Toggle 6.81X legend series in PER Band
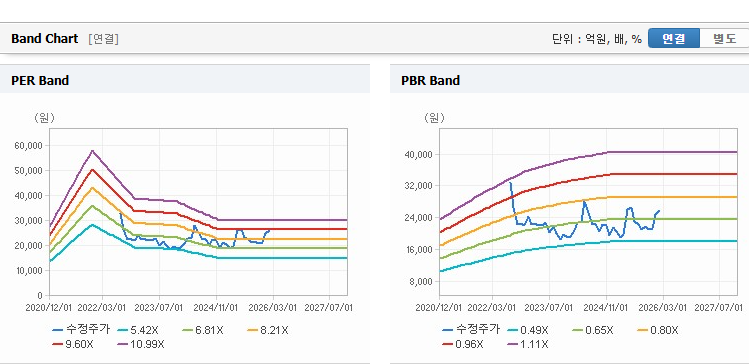This screenshot has height=364, width=749. (x=204, y=330)
